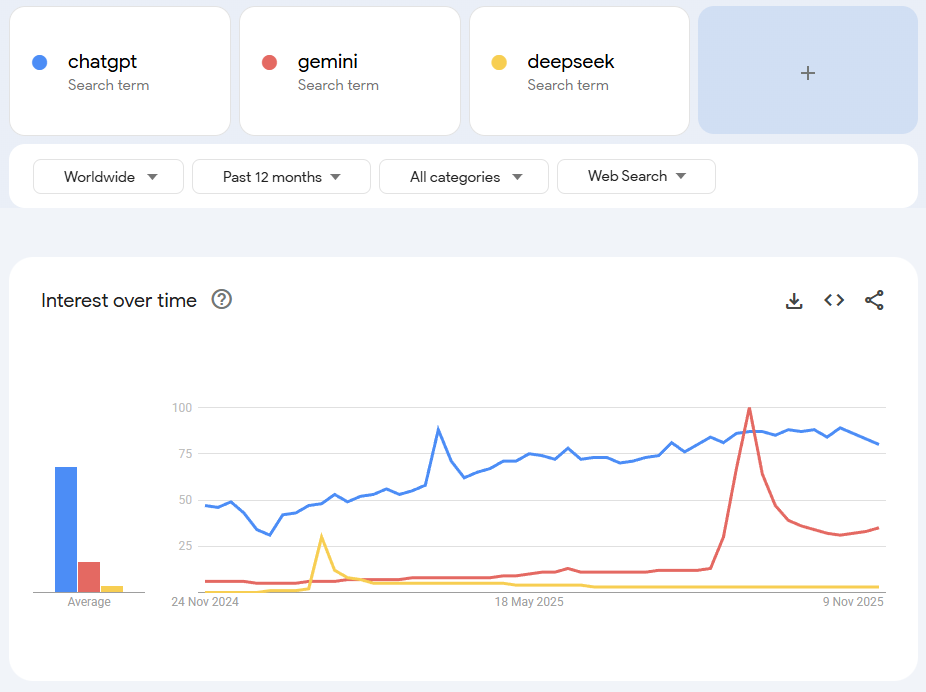The width and height of the screenshot is (926, 692).
Task: Click the 100 y-axis value
Action: click(182, 407)
